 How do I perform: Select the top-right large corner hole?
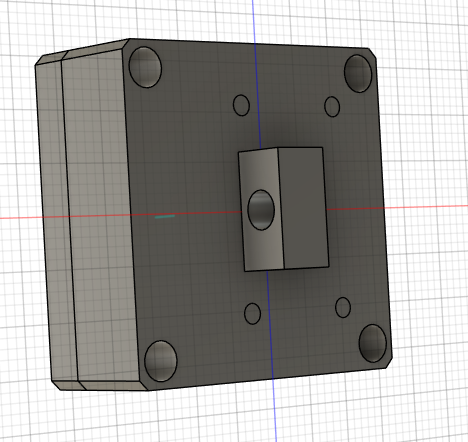(358, 74)
